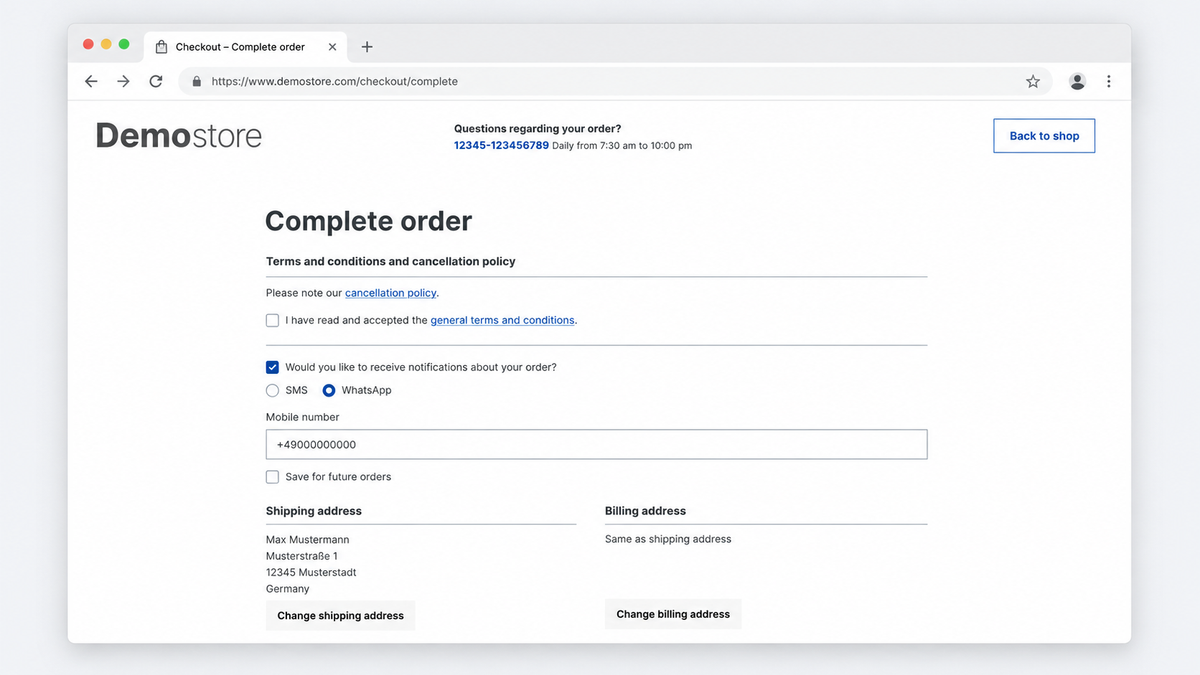Click 'Daily from 7:30 am to 10:00 pm' text
The width and height of the screenshot is (1200, 675).
click(622, 146)
